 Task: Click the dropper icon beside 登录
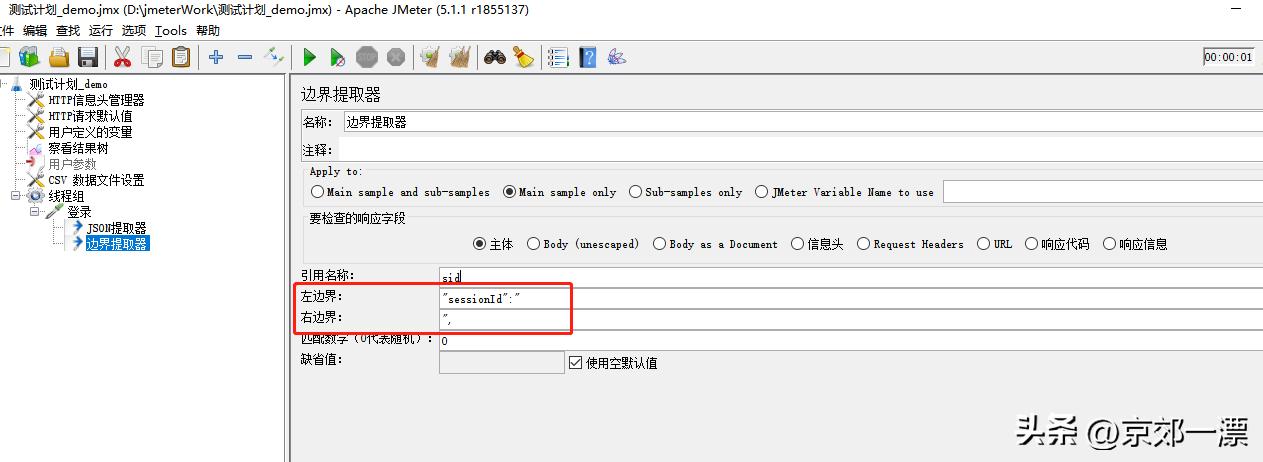tap(55, 212)
